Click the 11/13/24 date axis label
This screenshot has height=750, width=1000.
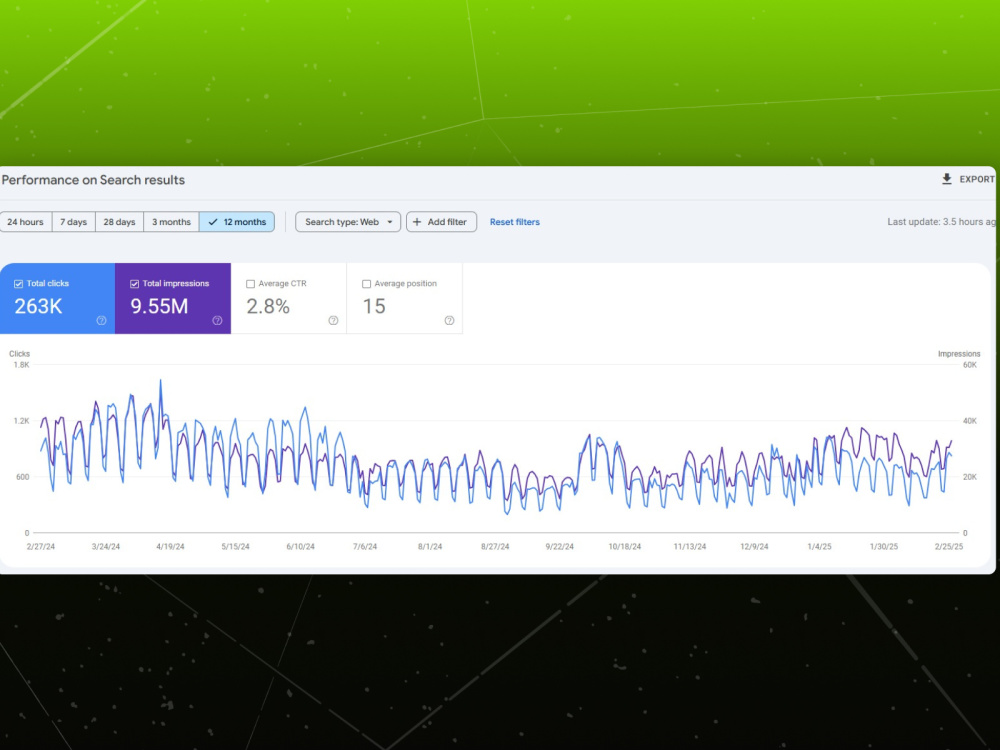point(690,547)
